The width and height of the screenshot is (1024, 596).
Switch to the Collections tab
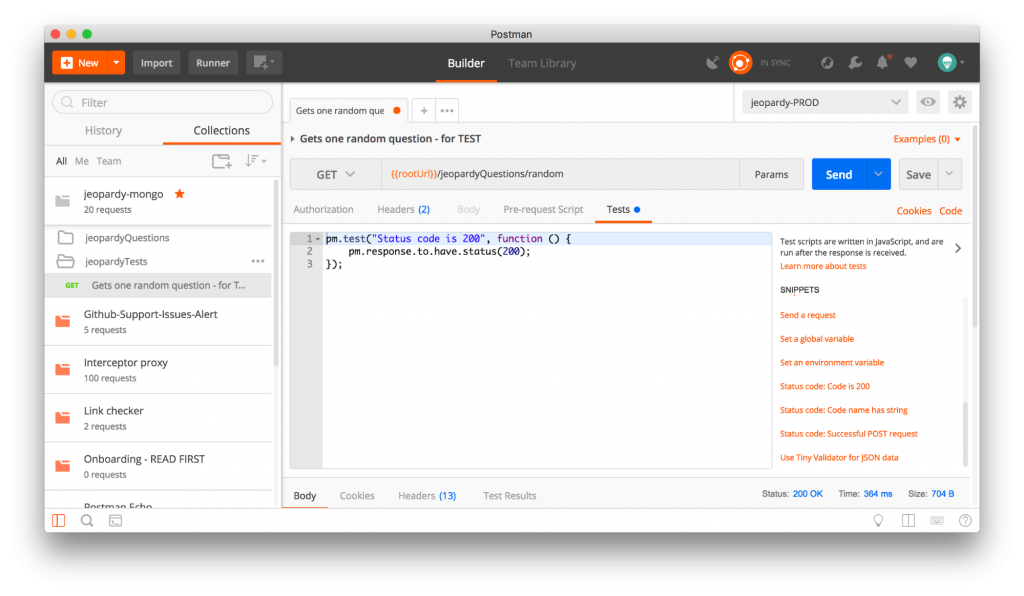[221, 131]
